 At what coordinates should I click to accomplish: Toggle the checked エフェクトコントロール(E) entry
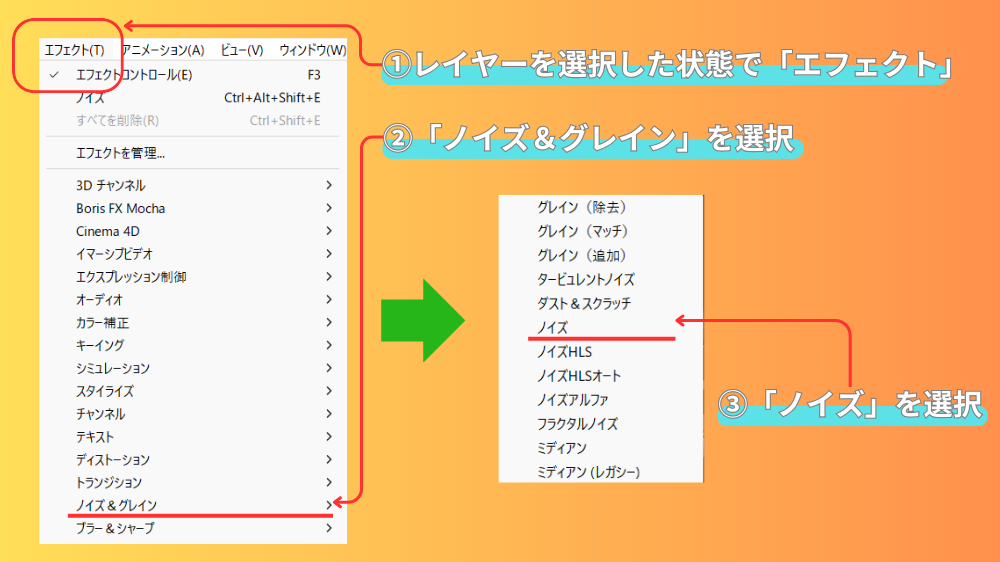click(134, 75)
